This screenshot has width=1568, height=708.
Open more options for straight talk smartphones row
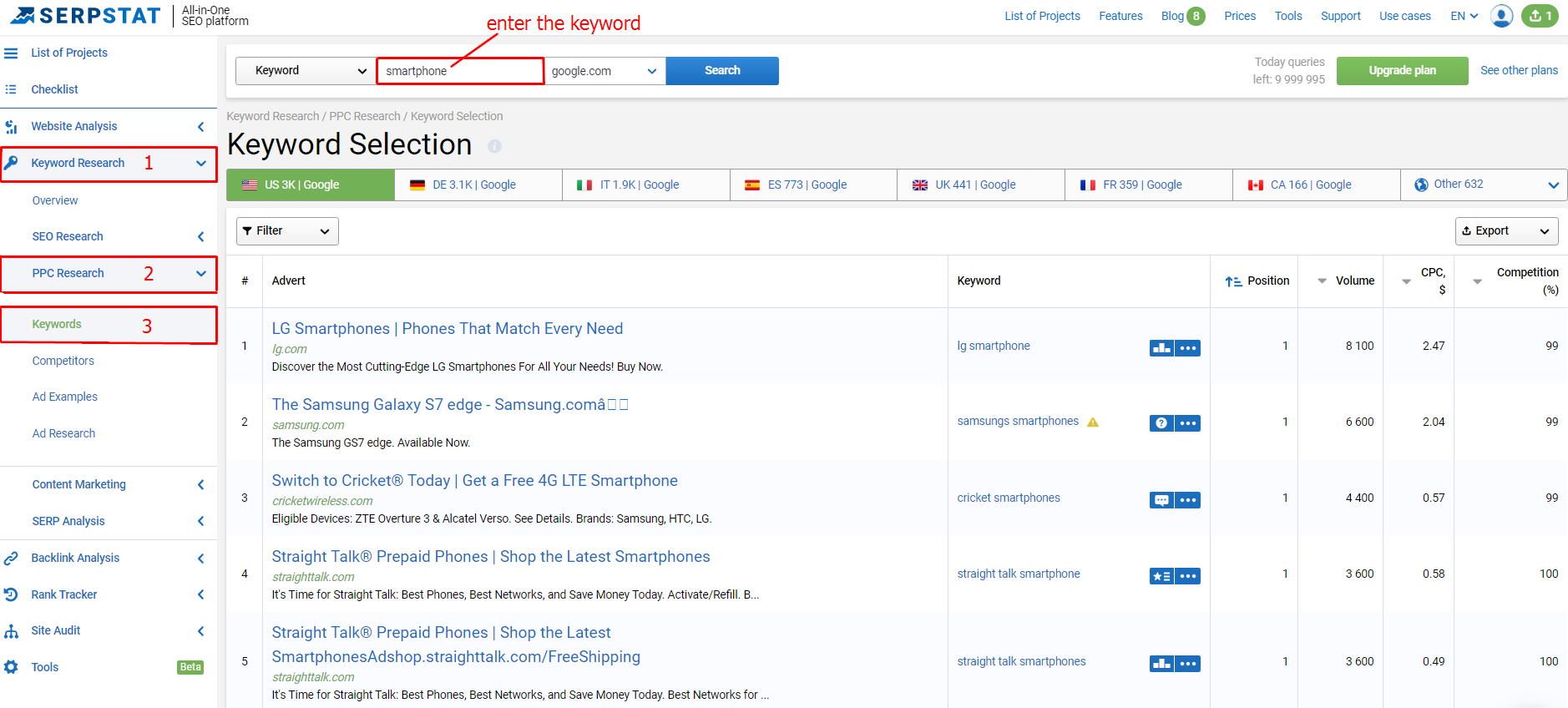[1188, 664]
